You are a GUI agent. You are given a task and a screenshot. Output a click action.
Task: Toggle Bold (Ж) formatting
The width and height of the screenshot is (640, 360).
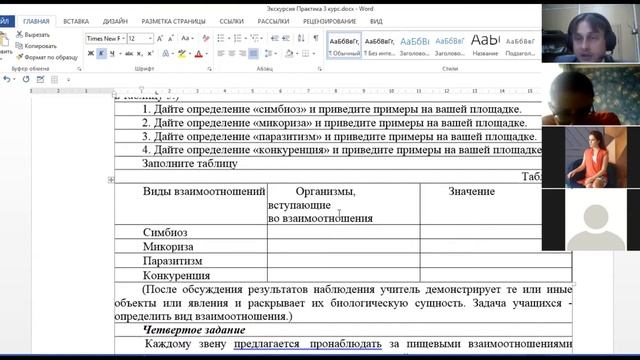(x=91, y=53)
